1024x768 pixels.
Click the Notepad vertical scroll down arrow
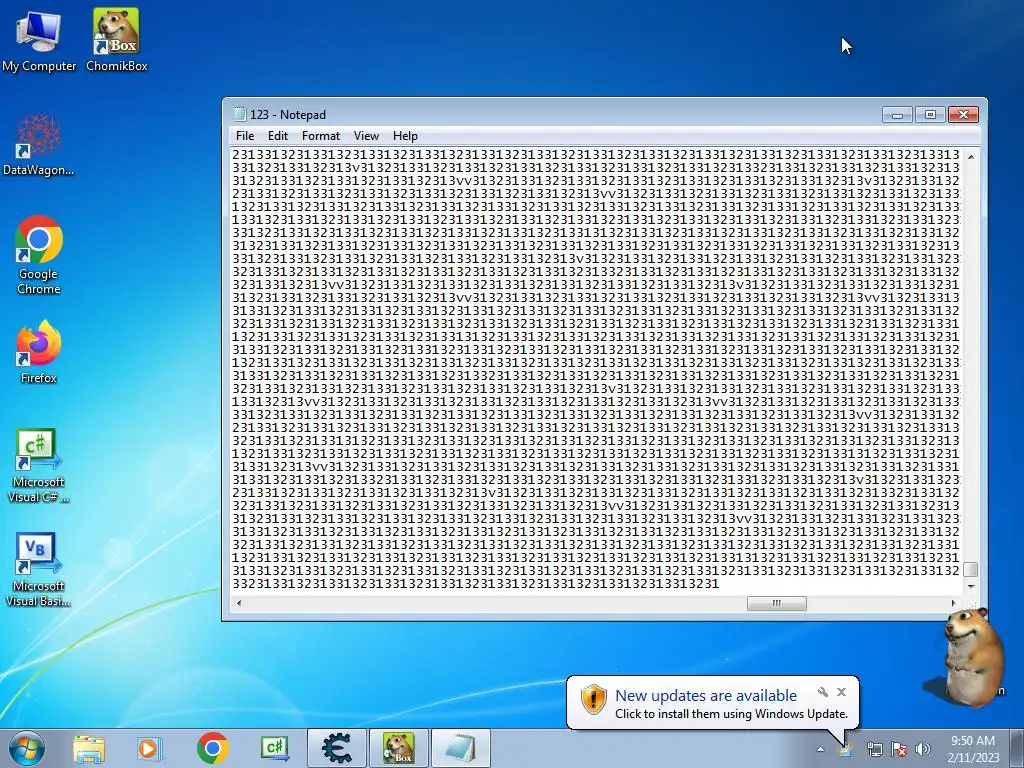click(971, 586)
